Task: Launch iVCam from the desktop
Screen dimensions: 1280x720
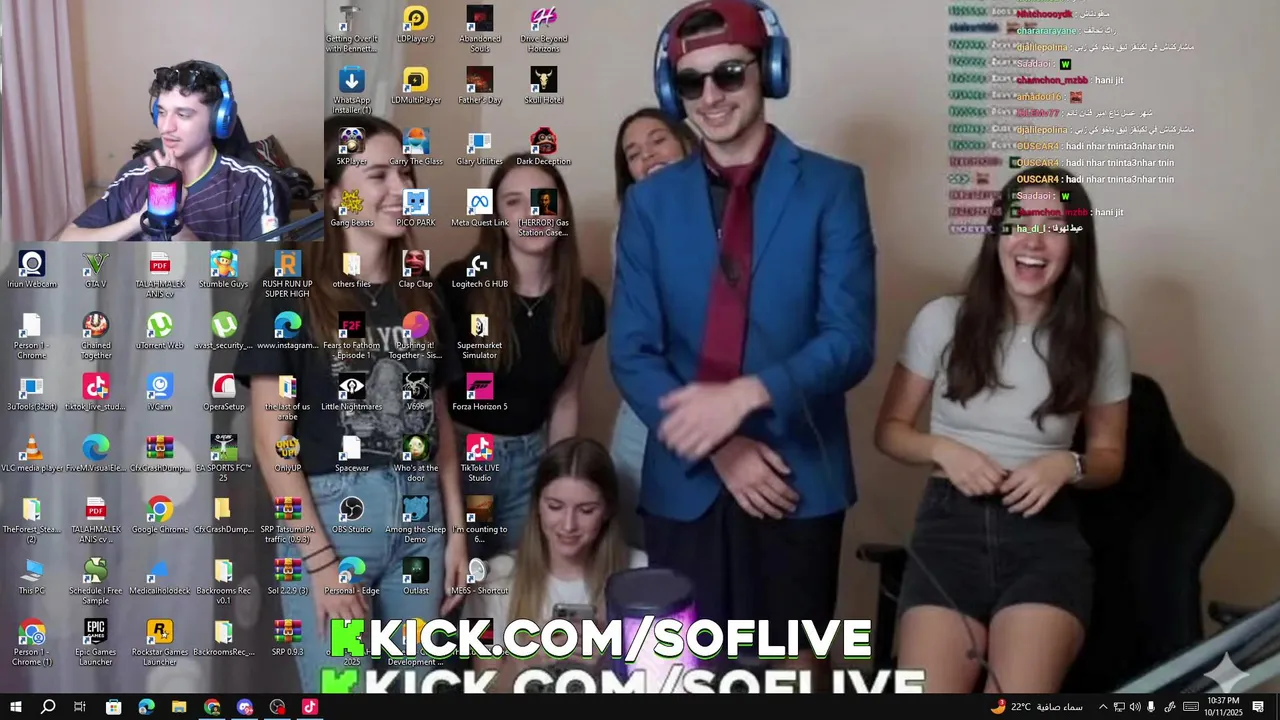Action: click(x=160, y=393)
